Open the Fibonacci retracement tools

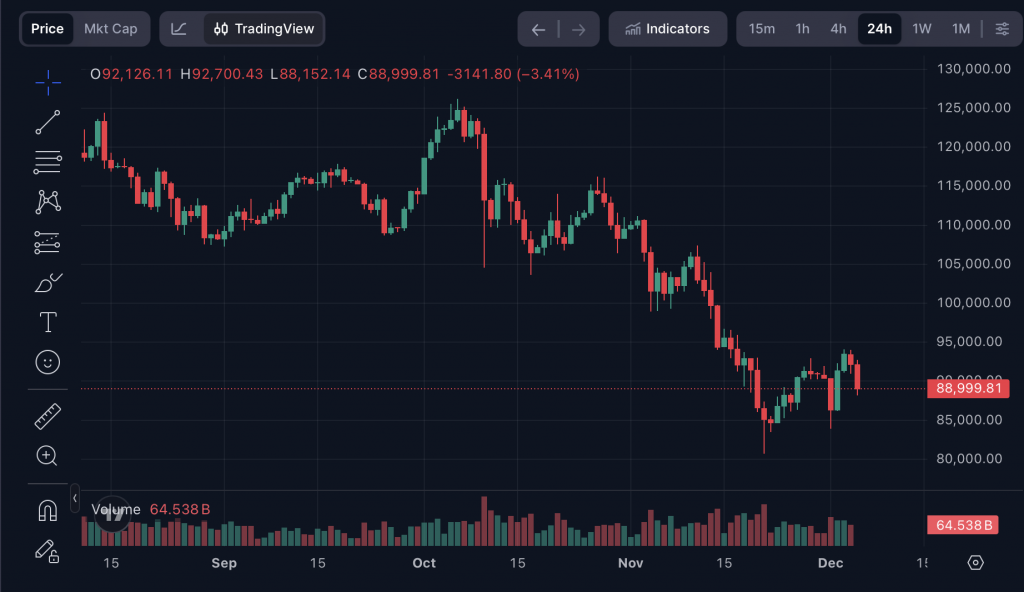pos(48,161)
